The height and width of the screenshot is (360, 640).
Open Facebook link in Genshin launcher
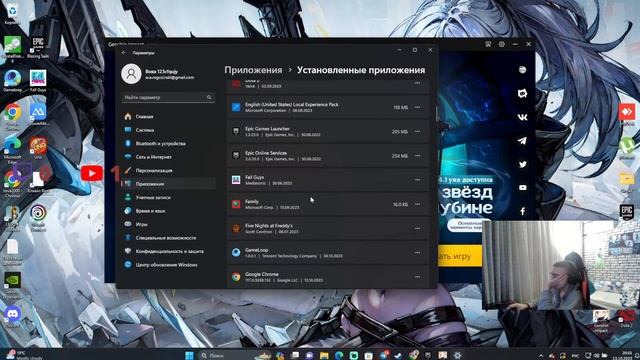[x=522, y=211]
